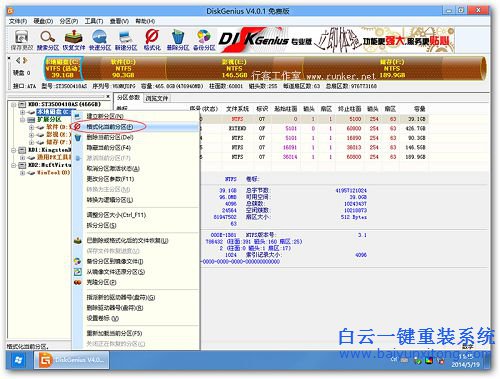This screenshot has width=500, height=379.
Task: Click the format icon beside 格式化当前分区
Action: click(x=77, y=127)
